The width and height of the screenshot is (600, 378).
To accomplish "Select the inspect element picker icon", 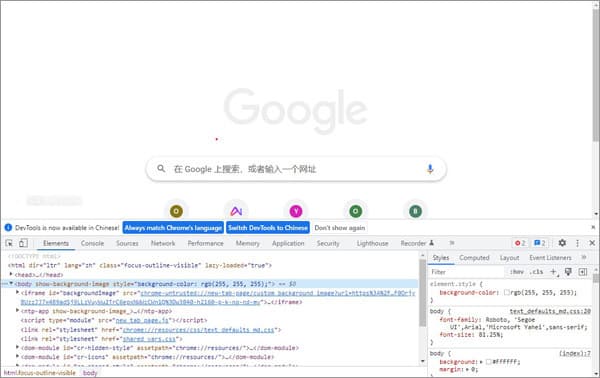I will 9,243.
